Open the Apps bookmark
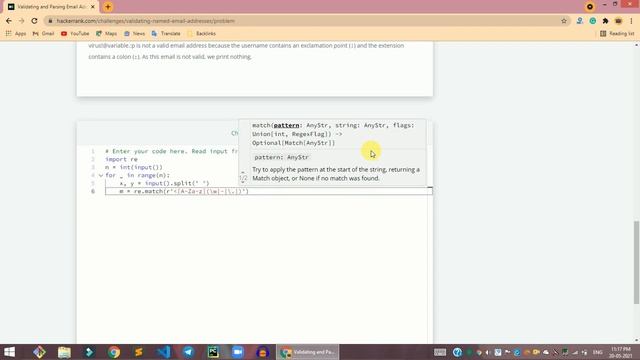The width and height of the screenshot is (640, 360). [16, 33]
